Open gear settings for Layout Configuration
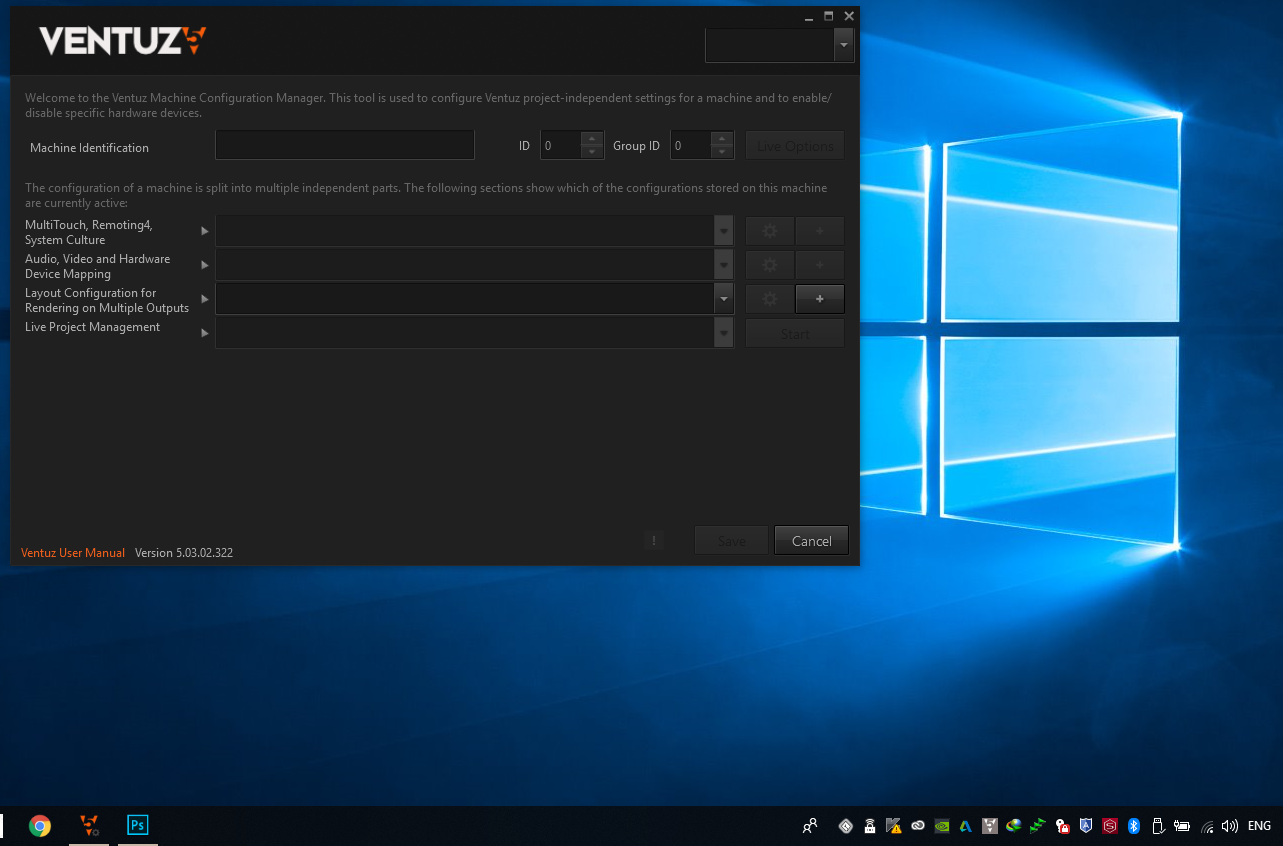 pyautogui.click(x=769, y=299)
